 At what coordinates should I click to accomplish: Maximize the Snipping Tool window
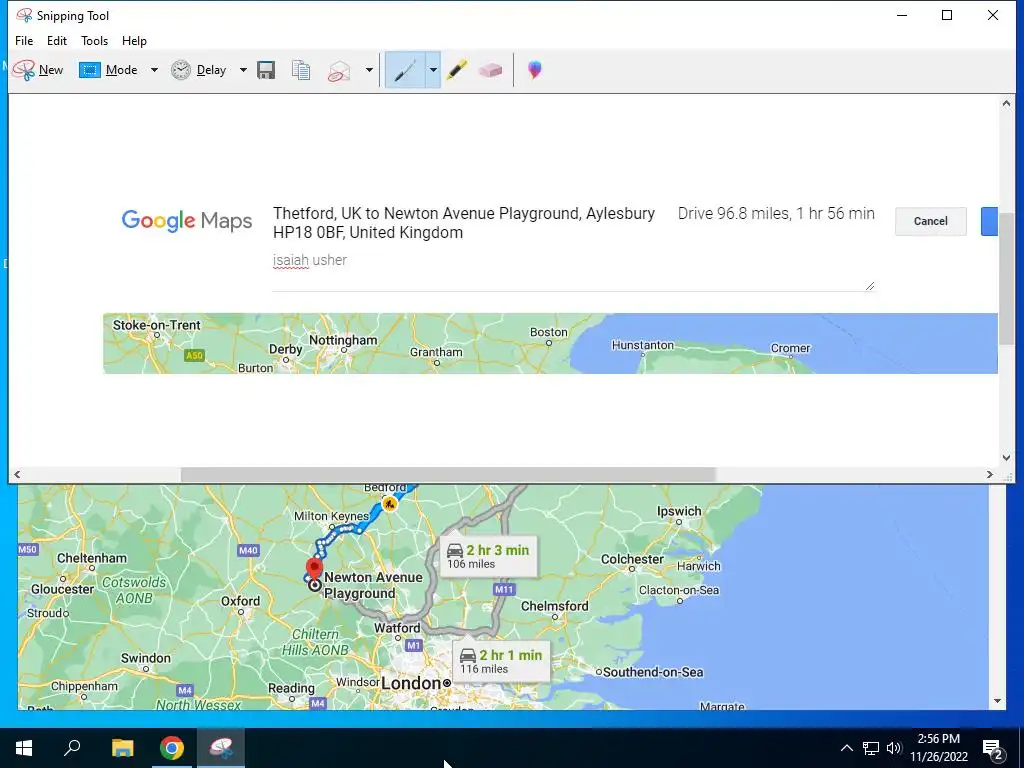tap(947, 15)
